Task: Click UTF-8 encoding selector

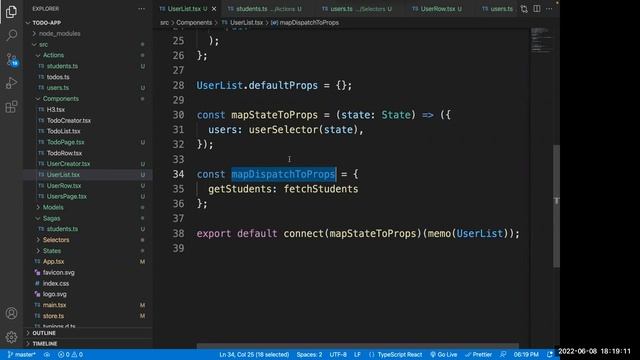Action: (338, 354)
